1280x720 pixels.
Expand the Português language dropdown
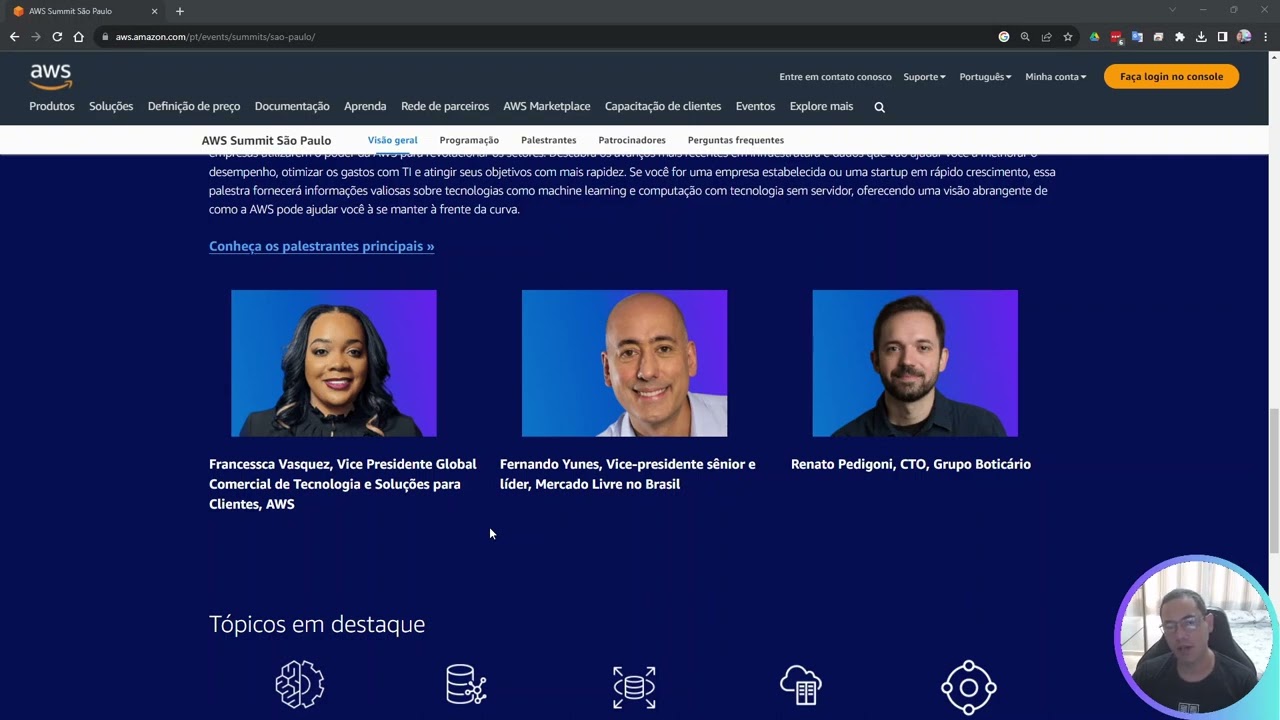[985, 77]
